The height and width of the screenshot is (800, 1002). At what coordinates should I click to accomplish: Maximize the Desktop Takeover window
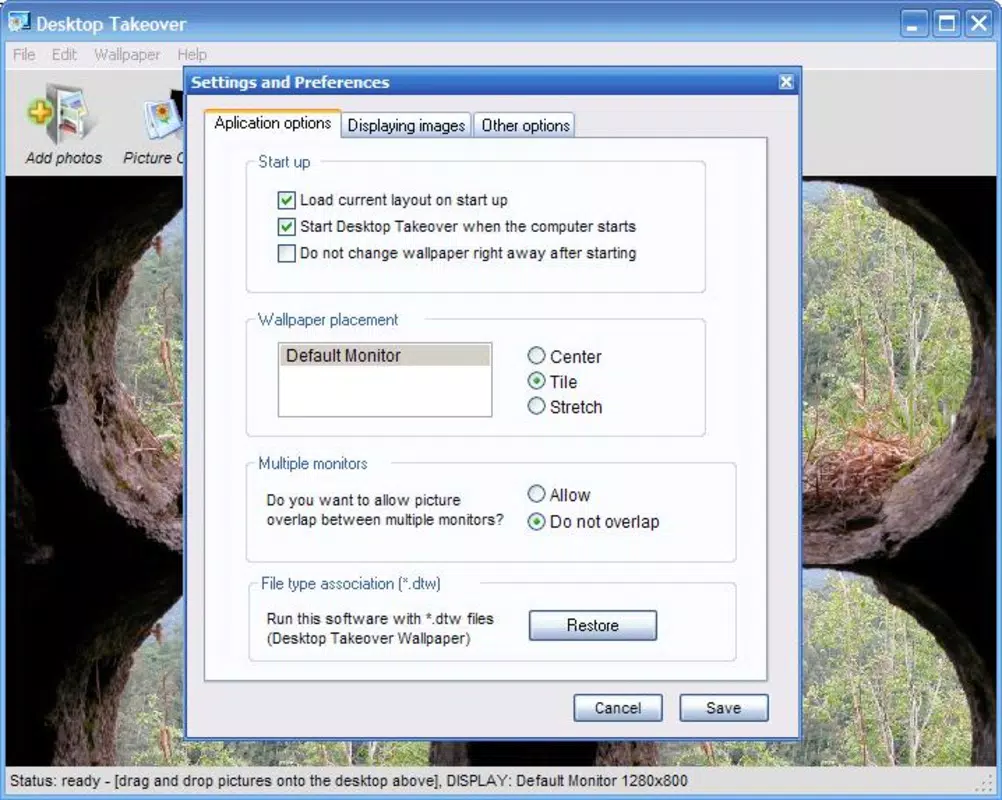pyautogui.click(x=946, y=24)
